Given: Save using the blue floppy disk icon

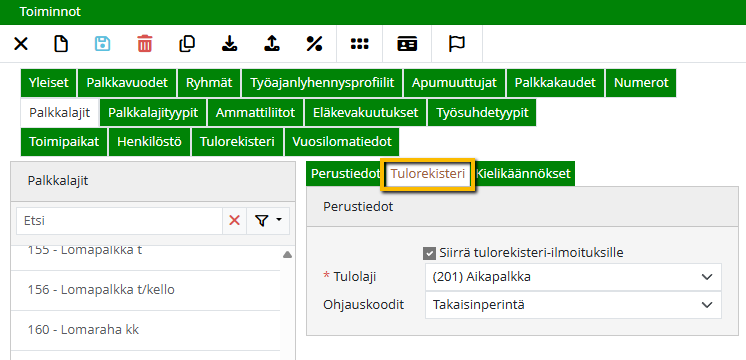Looking at the screenshot, I should tap(102, 44).
